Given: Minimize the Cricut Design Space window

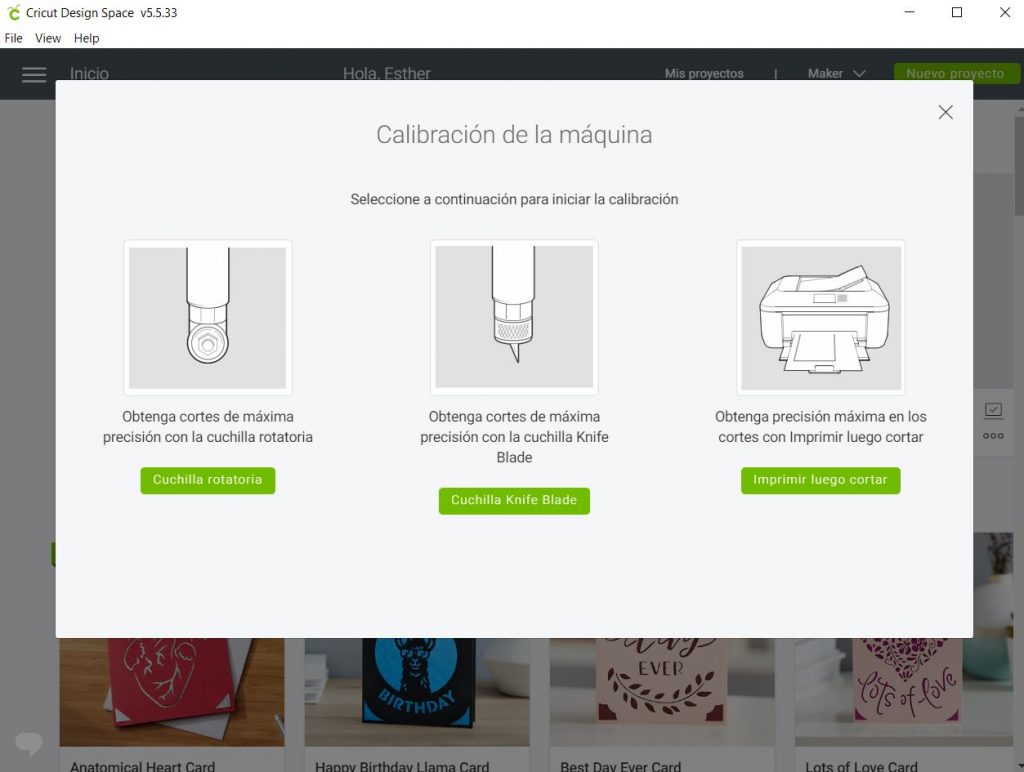Looking at the screenshot, I should click(x=909, y=12).
